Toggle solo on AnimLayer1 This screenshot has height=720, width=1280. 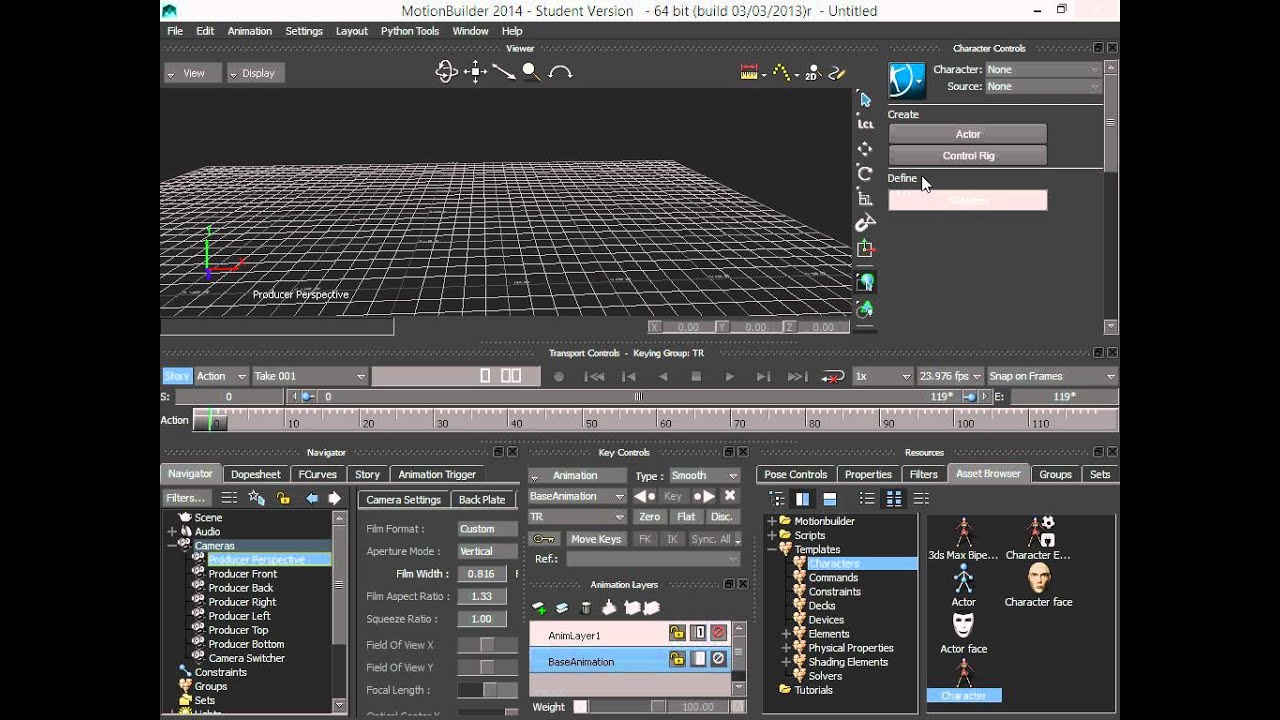[699, 633]
